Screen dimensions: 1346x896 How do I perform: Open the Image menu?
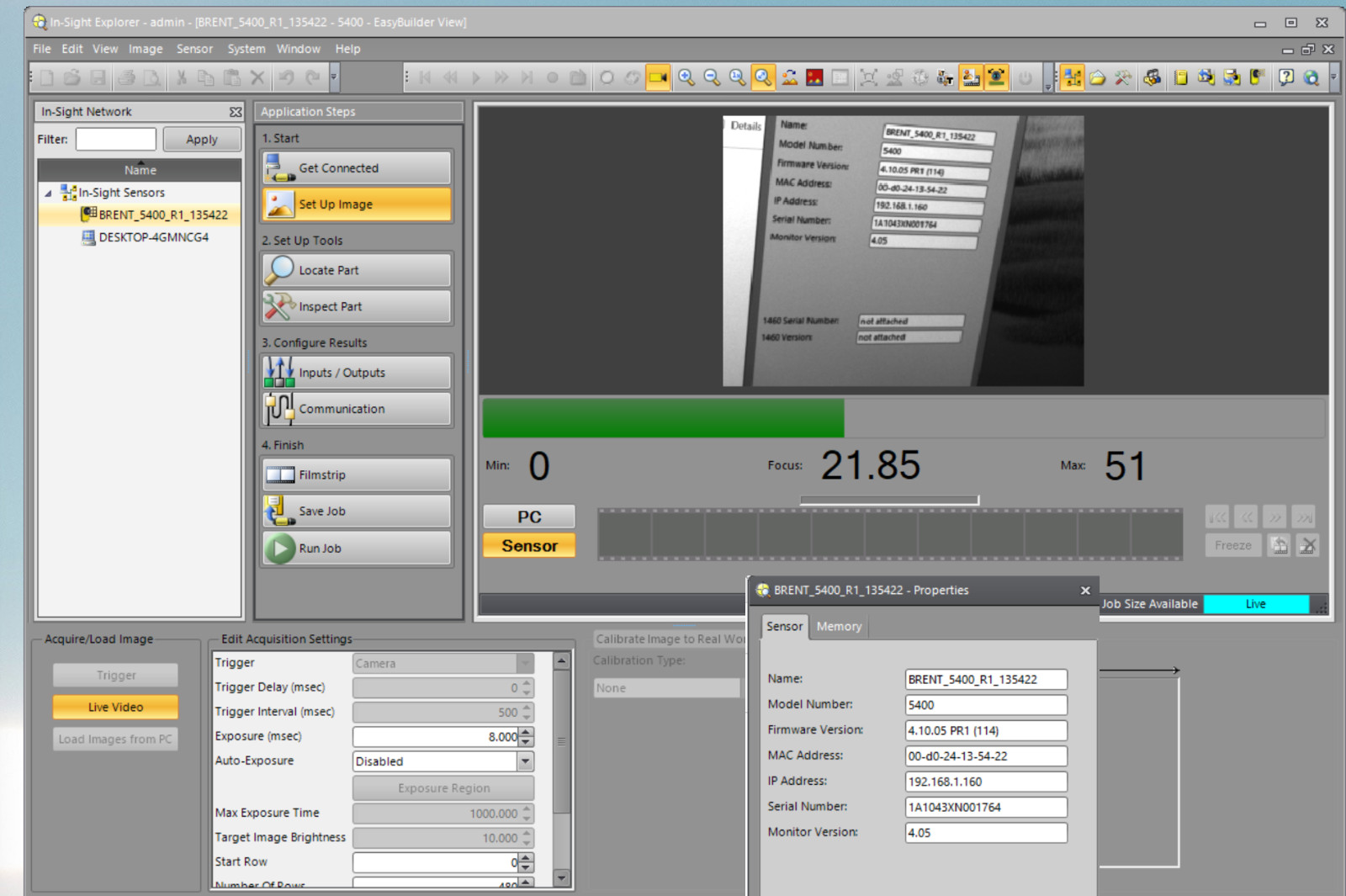click(x=146, y=49)
